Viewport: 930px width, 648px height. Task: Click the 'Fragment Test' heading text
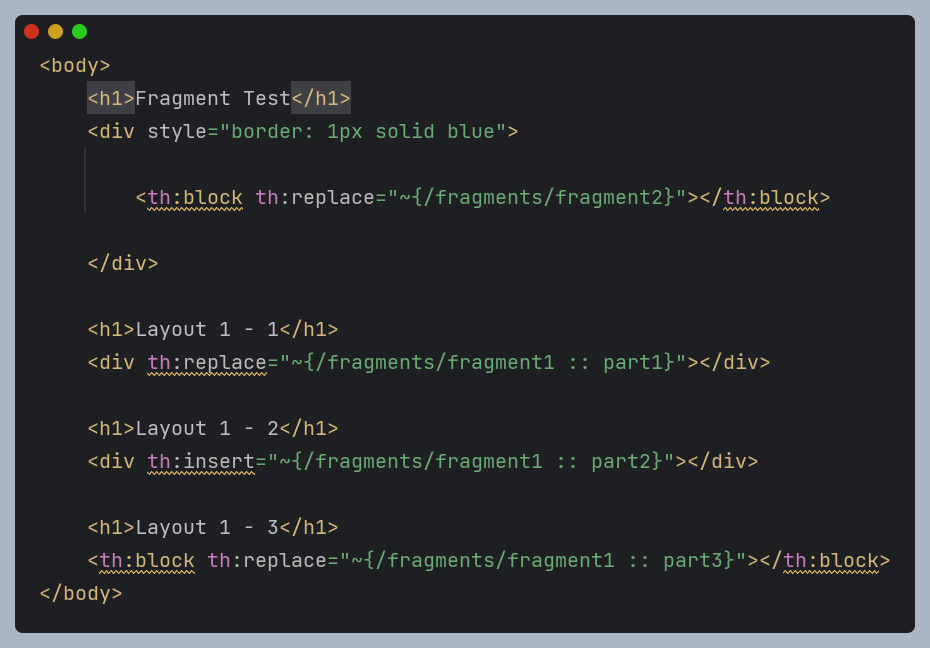tap(213, 98)
